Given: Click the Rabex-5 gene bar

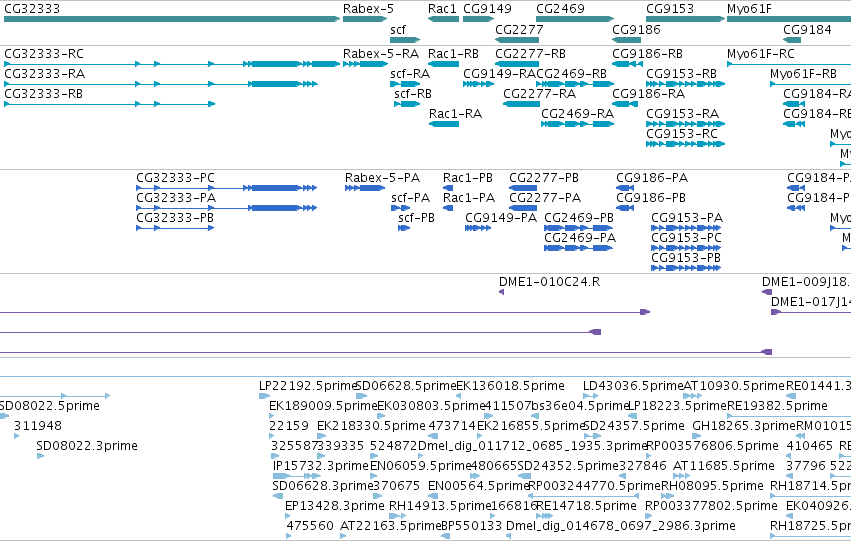Looking at the screenshot, I should (x=365, y=20).
